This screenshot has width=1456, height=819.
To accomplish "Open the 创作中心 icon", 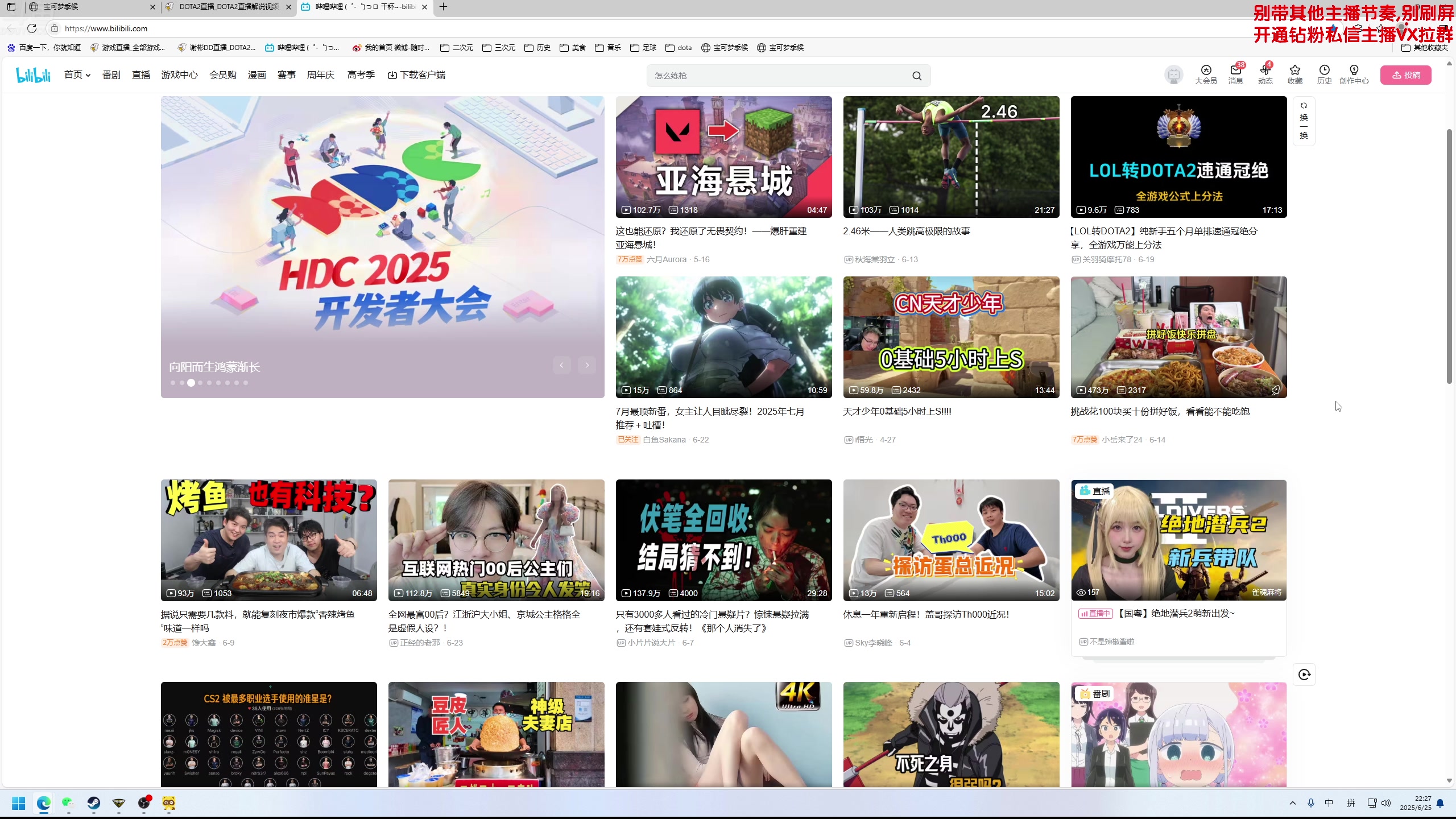I will [x=1354, y=75].
